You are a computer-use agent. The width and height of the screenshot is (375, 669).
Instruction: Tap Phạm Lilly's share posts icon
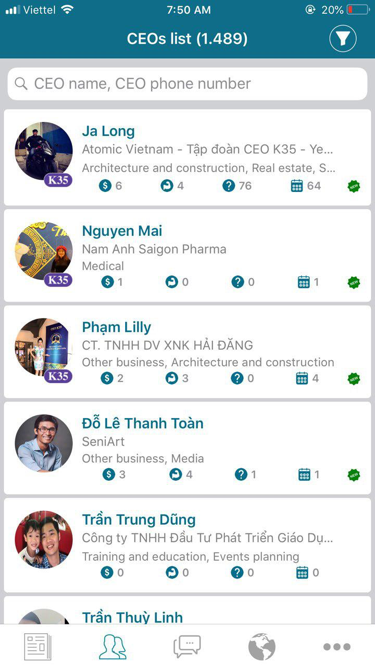coord(172,378)
